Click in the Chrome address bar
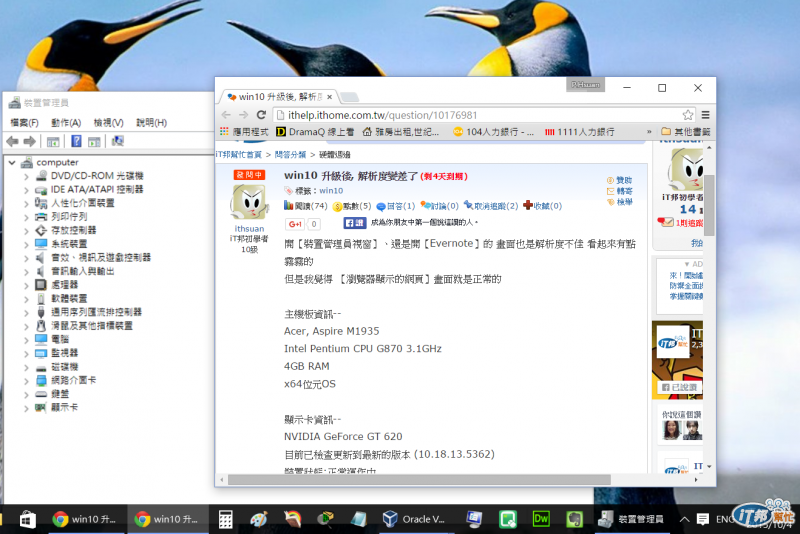Image resolution: width=800 pixels, height=534 pixels. pyautogui.click(x=484, y=115)
